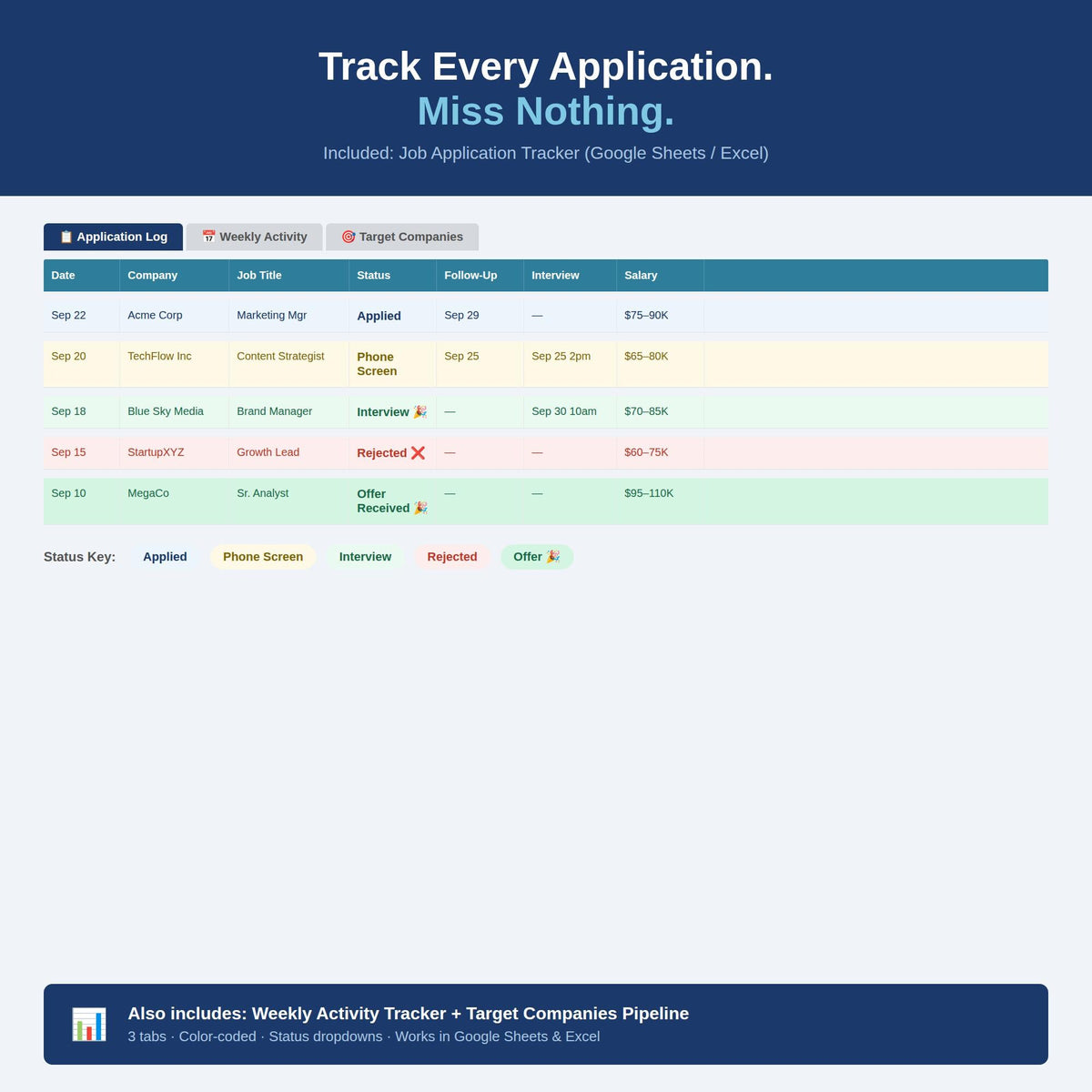This screenshot has width=1092, height=1092.
Task: Select the Content Strategist job title cell
Action: point(289,364)
